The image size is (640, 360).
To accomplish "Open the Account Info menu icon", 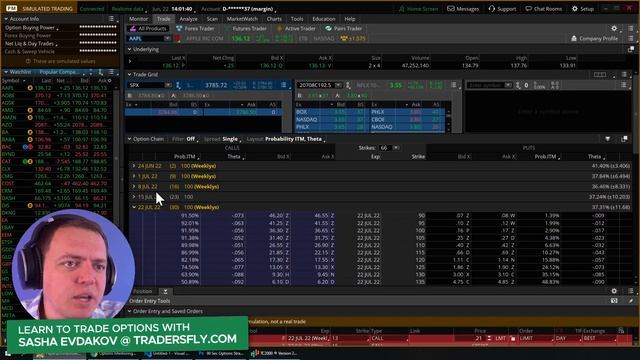I will pyautogui.click(x=111, y=19).
